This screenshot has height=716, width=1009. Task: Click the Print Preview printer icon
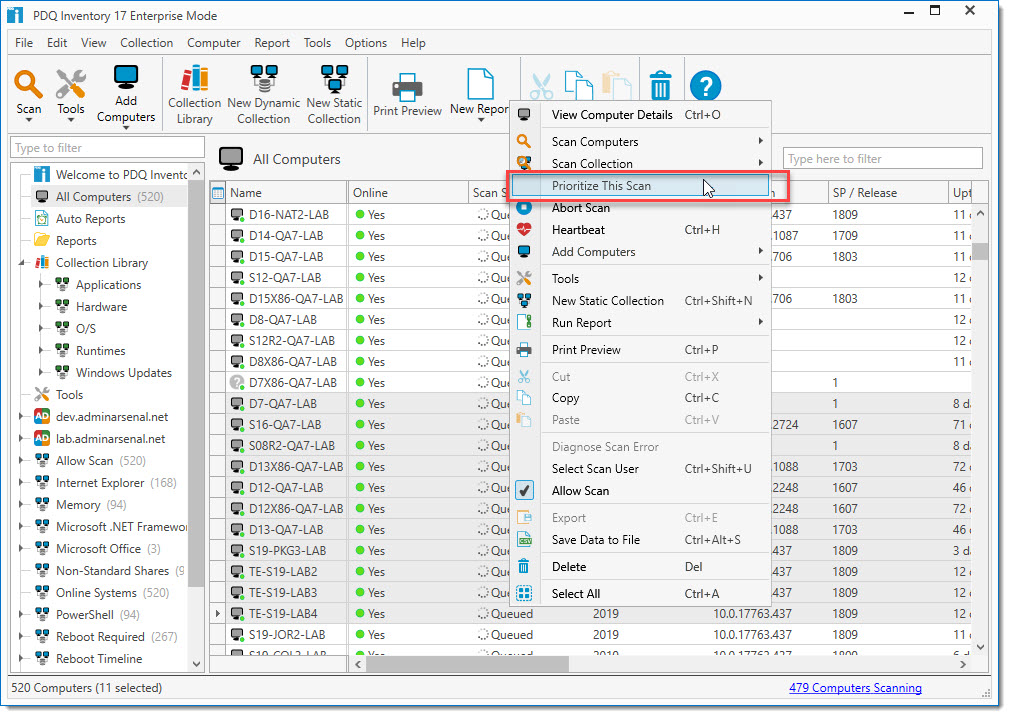pos(407,87)
